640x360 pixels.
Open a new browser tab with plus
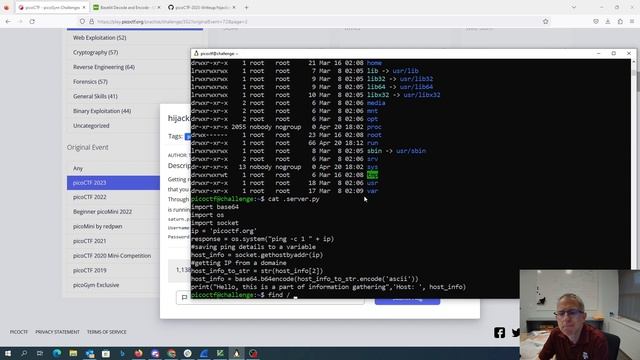pos(246,7)
